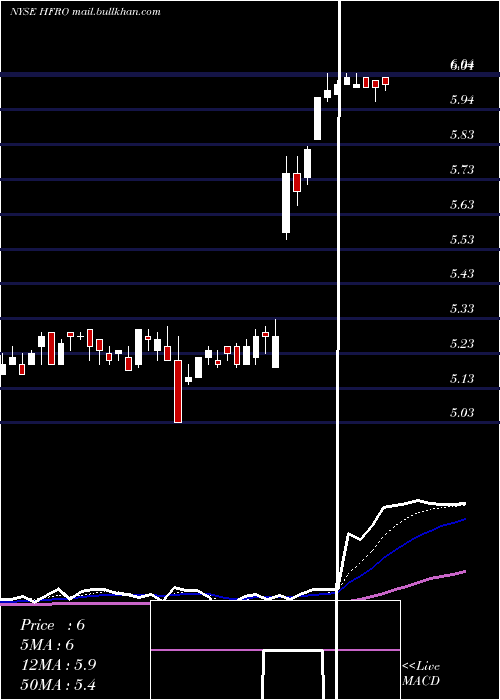The height and width of the screenshot is (700, 500).
Task: Click the 5.33 price axis label
Action: click(462, 308)
